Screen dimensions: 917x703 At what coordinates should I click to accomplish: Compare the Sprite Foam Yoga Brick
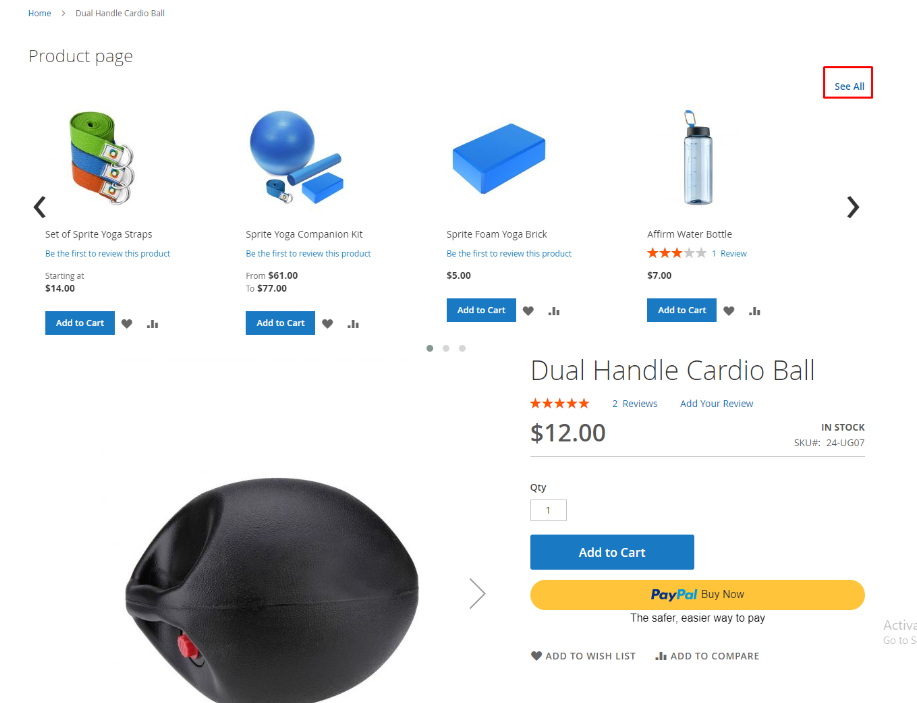point(554,311)
